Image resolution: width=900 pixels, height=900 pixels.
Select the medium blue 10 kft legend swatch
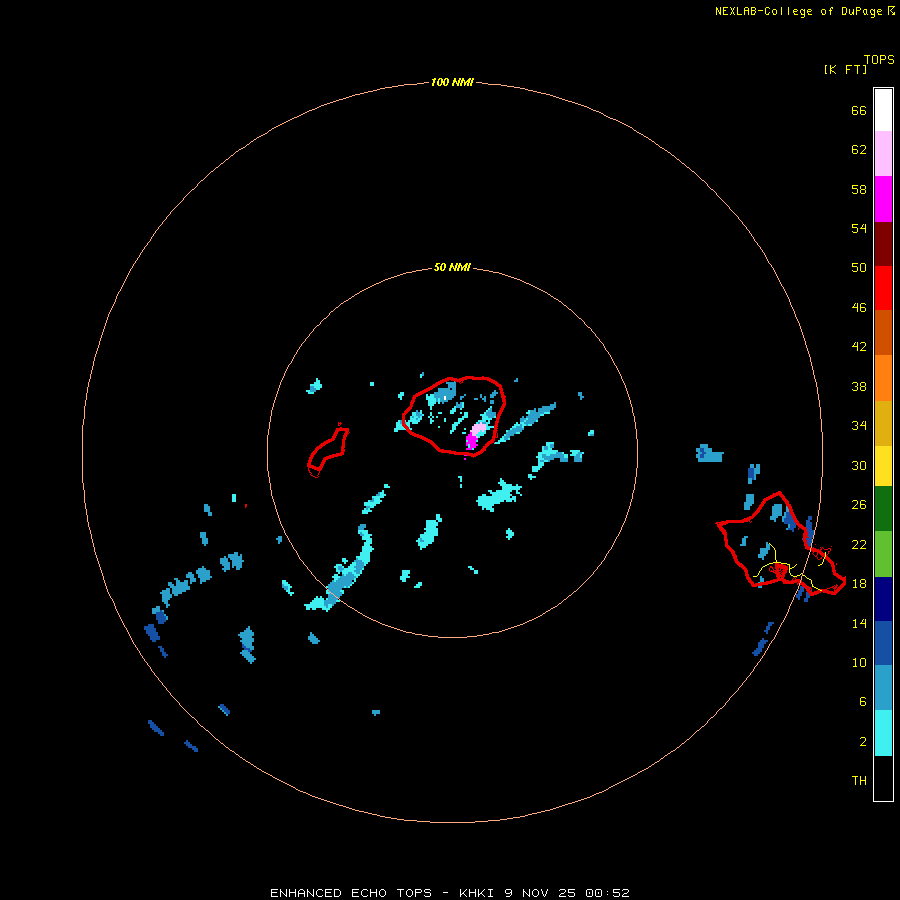tap(883, 643)
